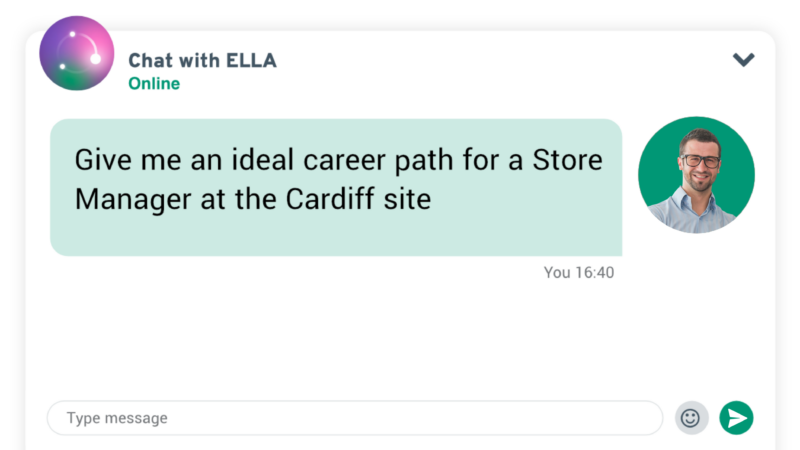
Task: Collapse the chat with the chevron
Action: click(743, 60)
